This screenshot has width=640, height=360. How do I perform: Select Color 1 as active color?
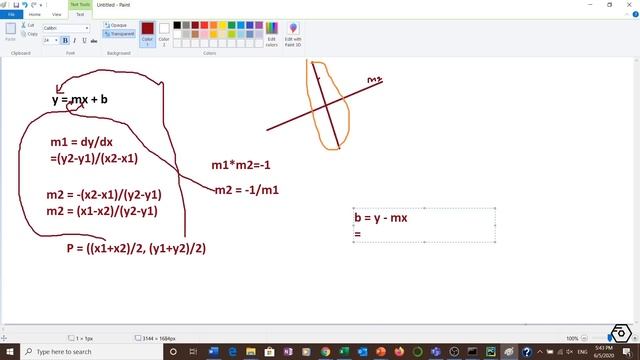147,34
